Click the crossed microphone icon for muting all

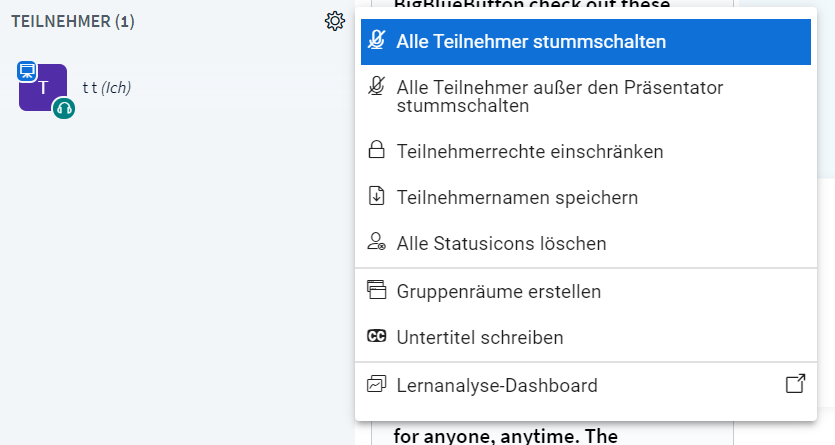pos(376,40)
